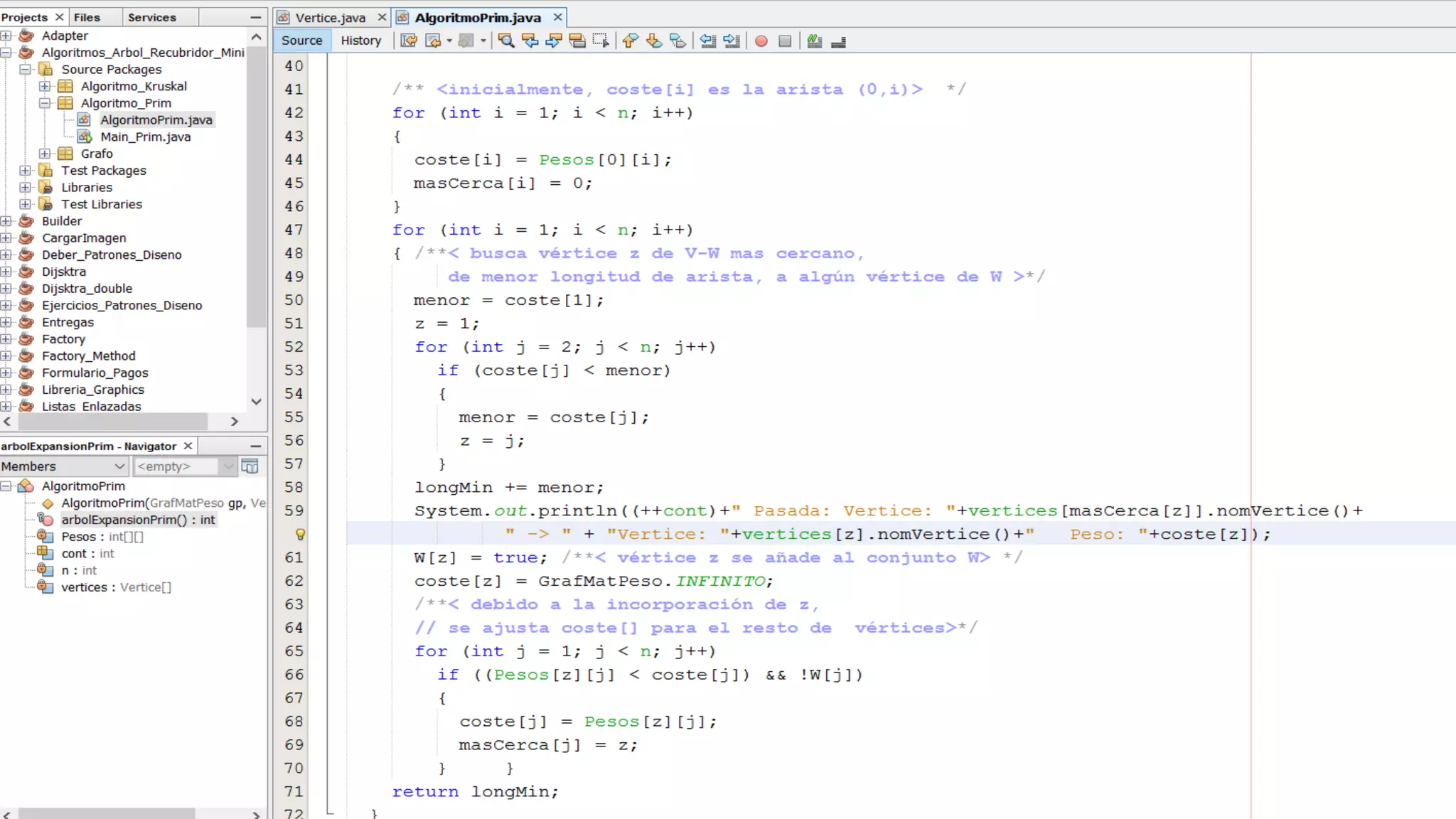The image size is (1456, 819).
Task: Switch to the Services tab
Action: [151, 17]
